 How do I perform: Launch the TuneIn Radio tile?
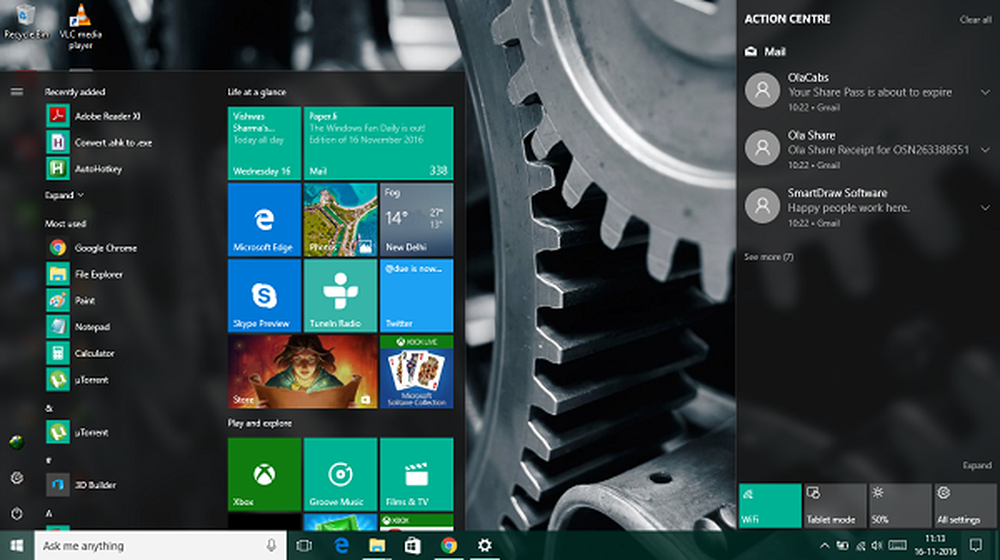click(x=341, y=296)
